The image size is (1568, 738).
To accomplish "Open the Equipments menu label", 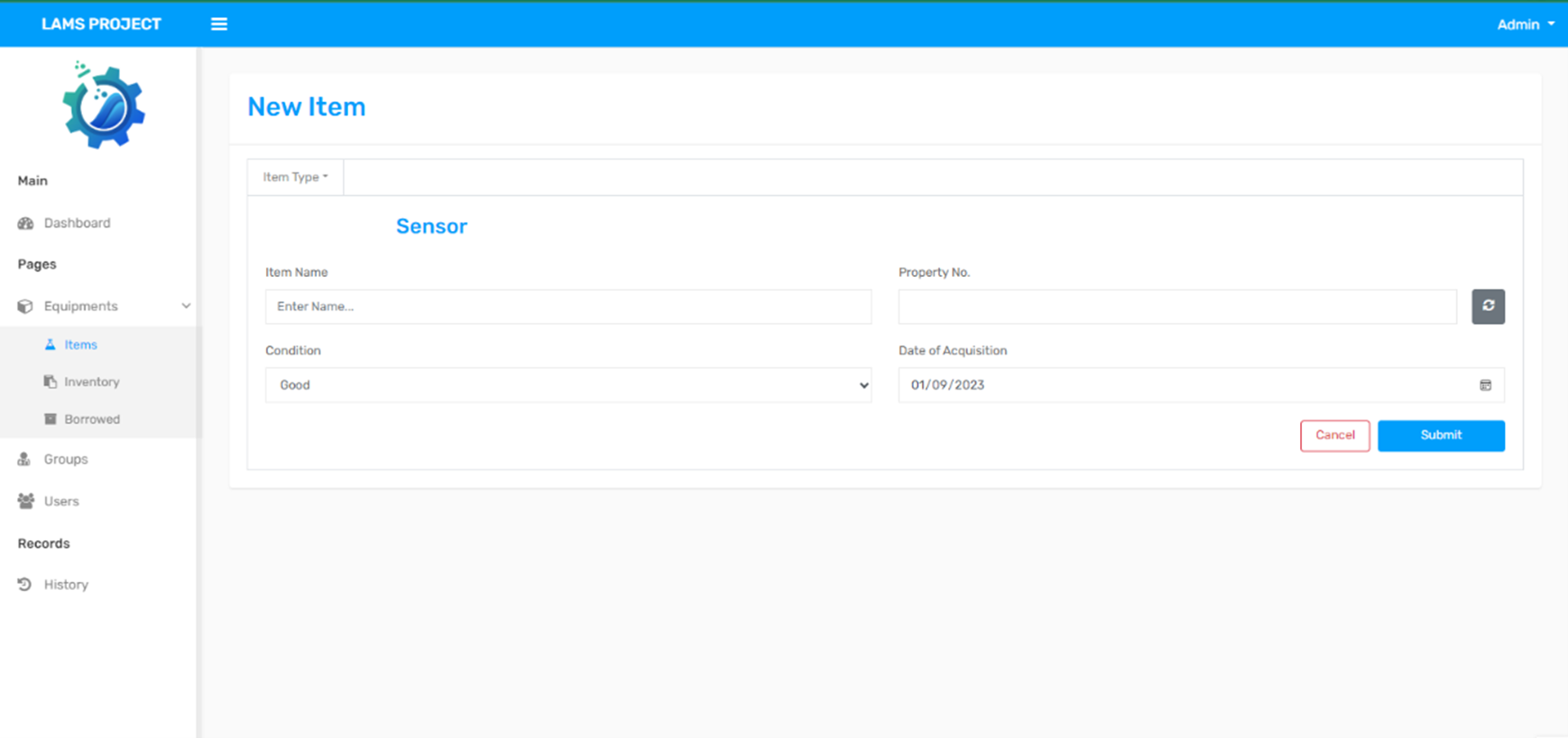I will (x=81, y=306).
